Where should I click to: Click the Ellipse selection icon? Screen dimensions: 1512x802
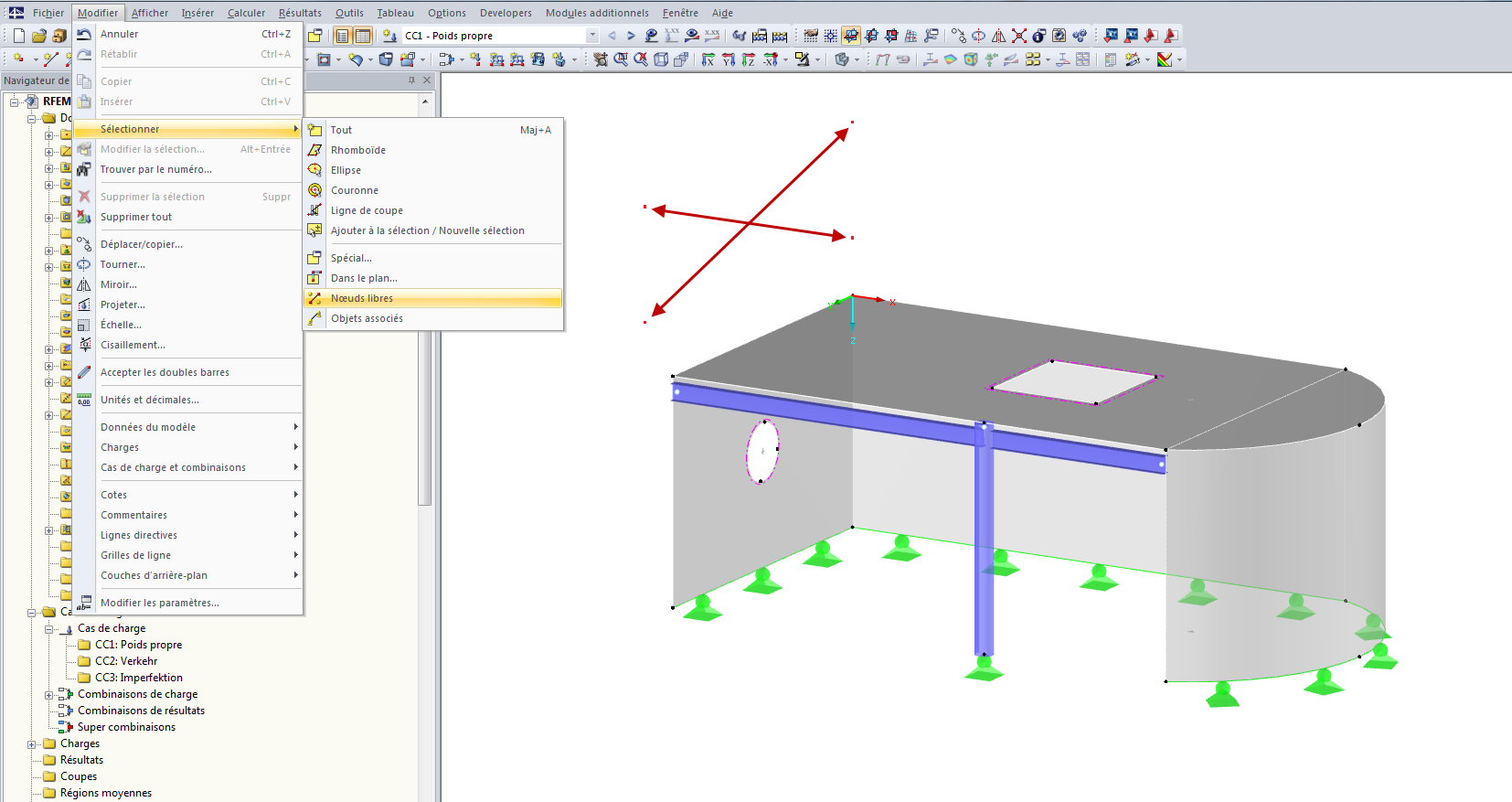pos(314,170)
